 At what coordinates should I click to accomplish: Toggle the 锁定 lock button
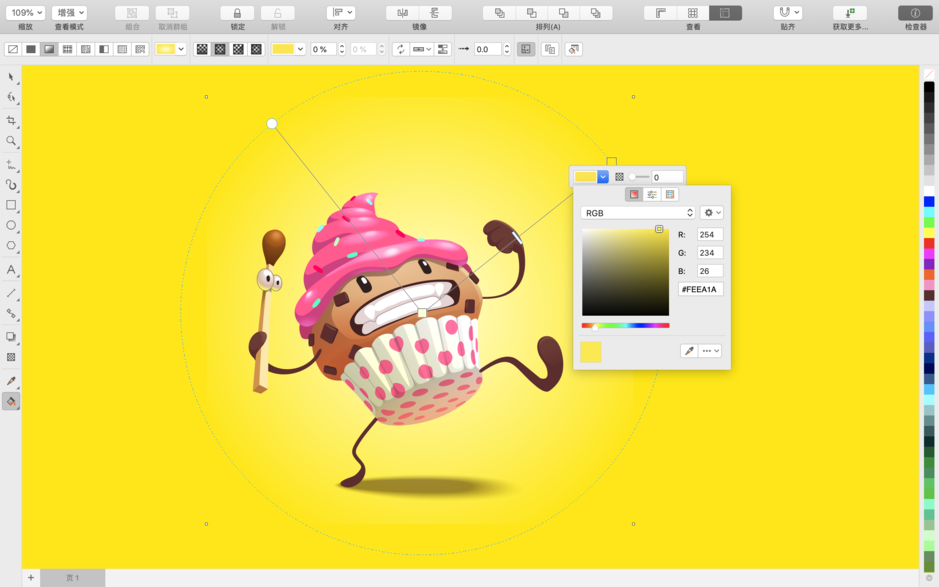pyautogui.click(x=236, y=11)
